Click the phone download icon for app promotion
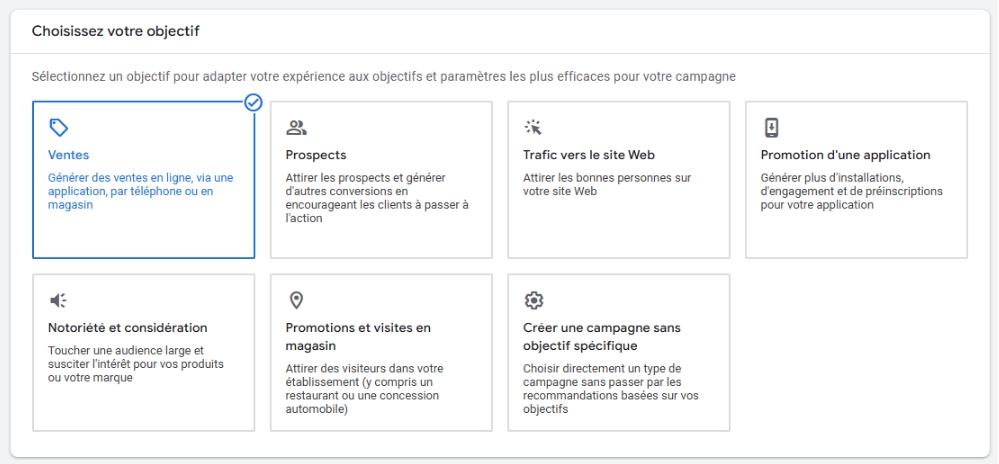 click(x=771, y=127)
